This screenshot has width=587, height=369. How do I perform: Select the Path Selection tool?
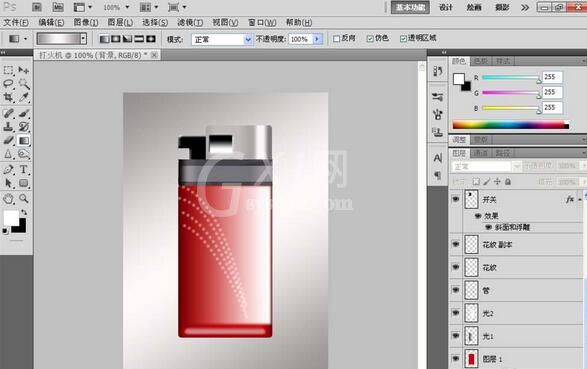[x=8, y=183]
